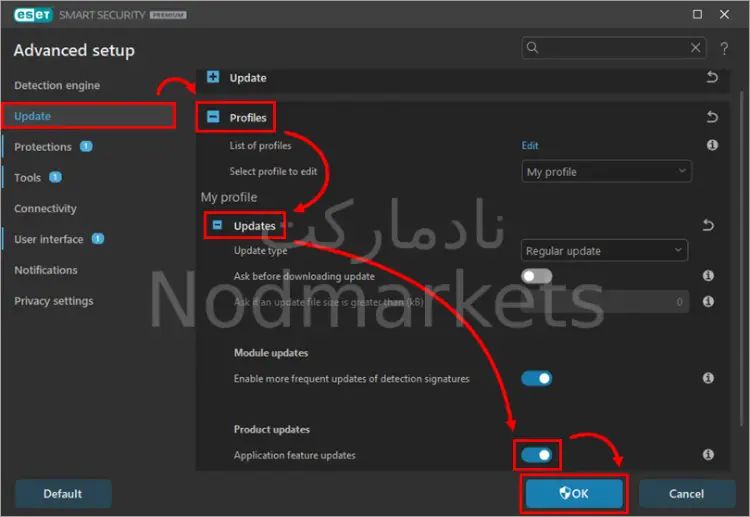Image resolution: width=750 pixels, height=517 pixels.
Task: Click the update file size value field
Action: pyautogui.click(x=605, y=302)
